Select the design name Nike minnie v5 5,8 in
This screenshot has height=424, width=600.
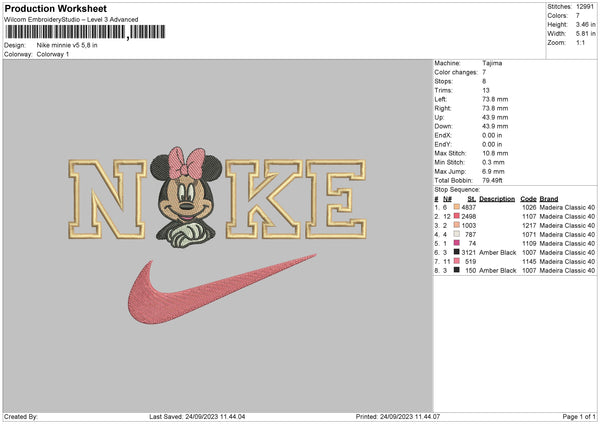67,45
